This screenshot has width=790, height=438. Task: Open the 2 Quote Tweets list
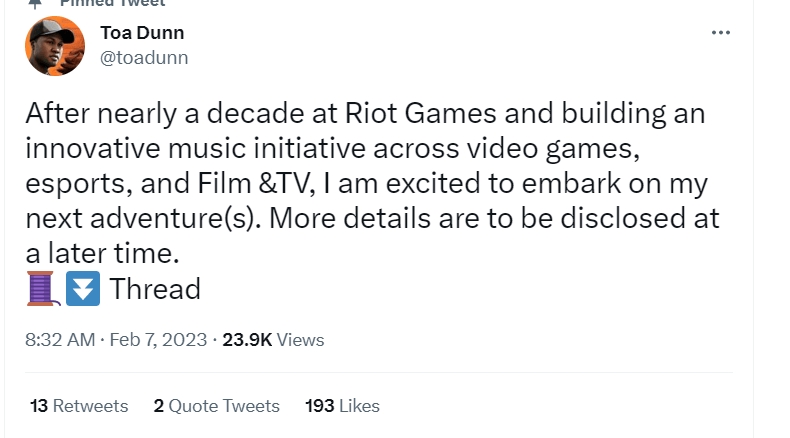pyautogui.click(x=216, y=406)
